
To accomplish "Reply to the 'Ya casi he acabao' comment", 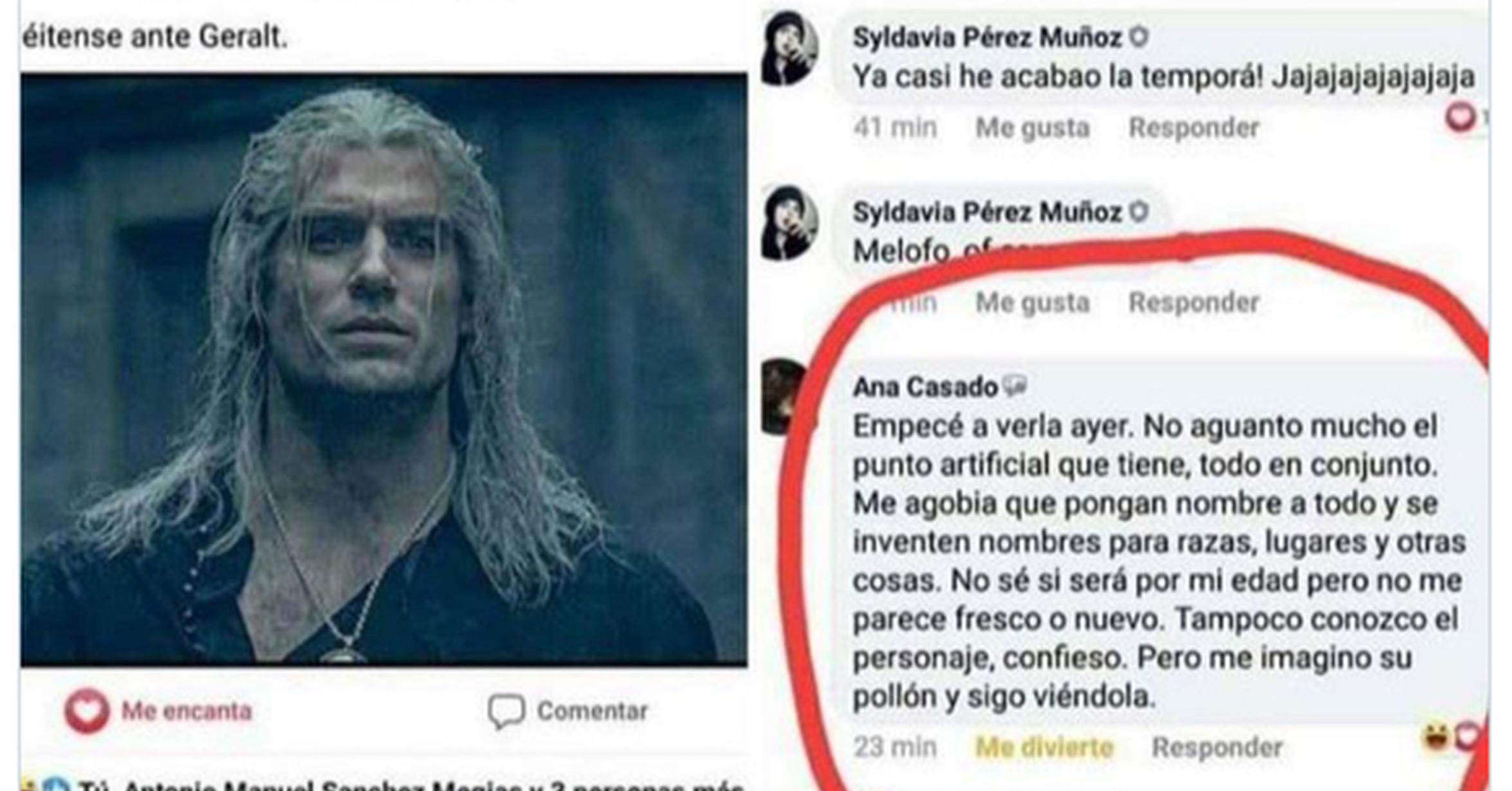I will (1194, 128).
